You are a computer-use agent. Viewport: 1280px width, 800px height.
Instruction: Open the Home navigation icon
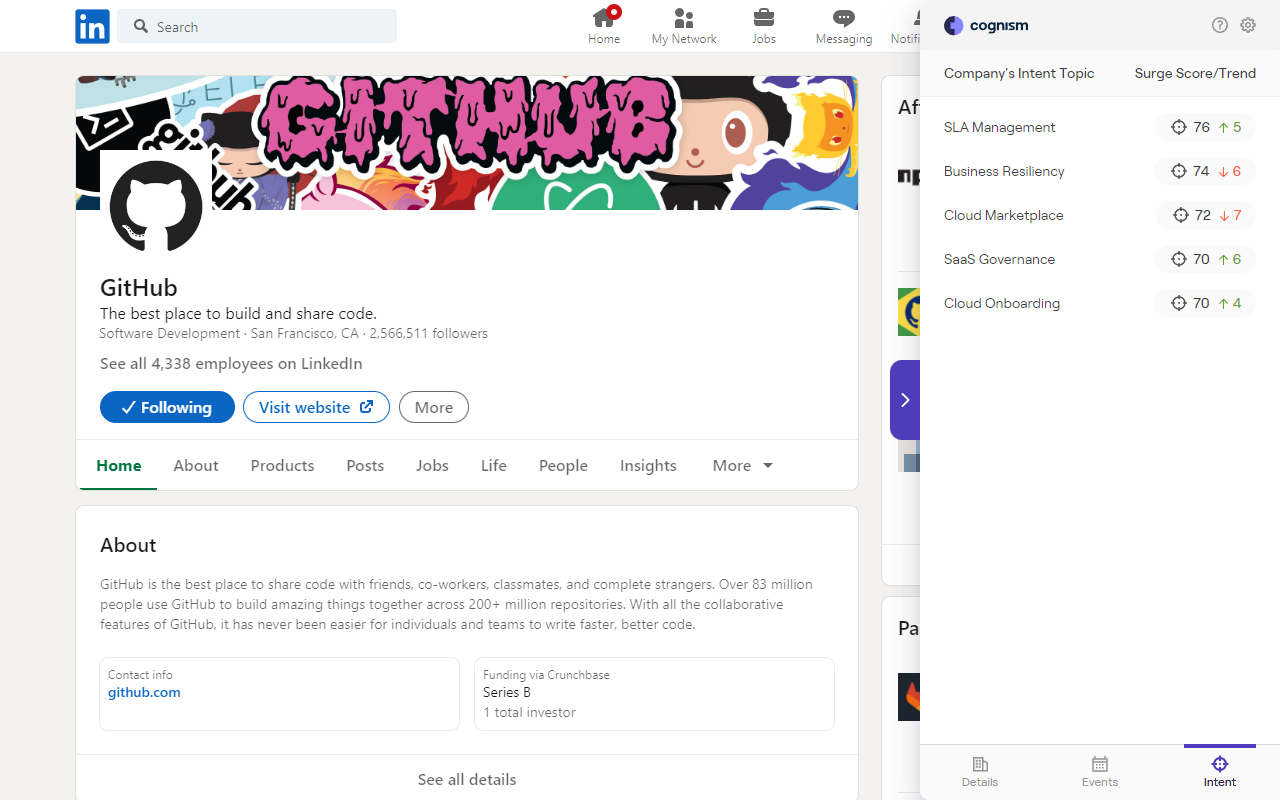pyautogui.click(x=604, y=19)
